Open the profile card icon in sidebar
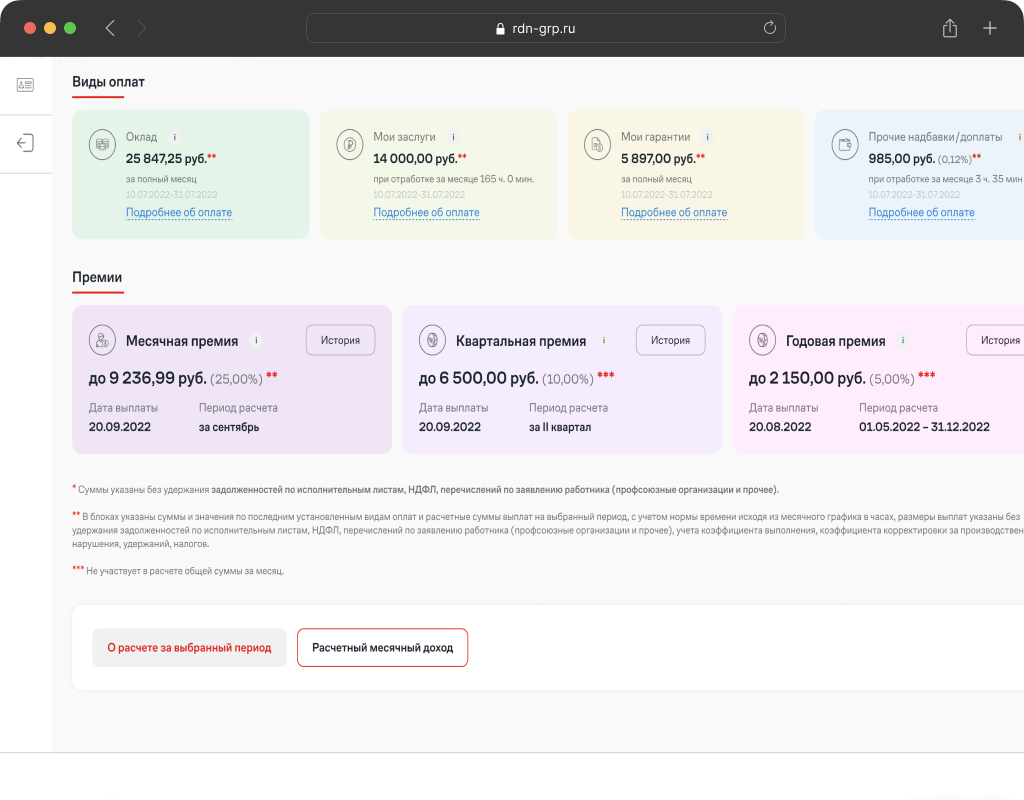 pos(25,85)
